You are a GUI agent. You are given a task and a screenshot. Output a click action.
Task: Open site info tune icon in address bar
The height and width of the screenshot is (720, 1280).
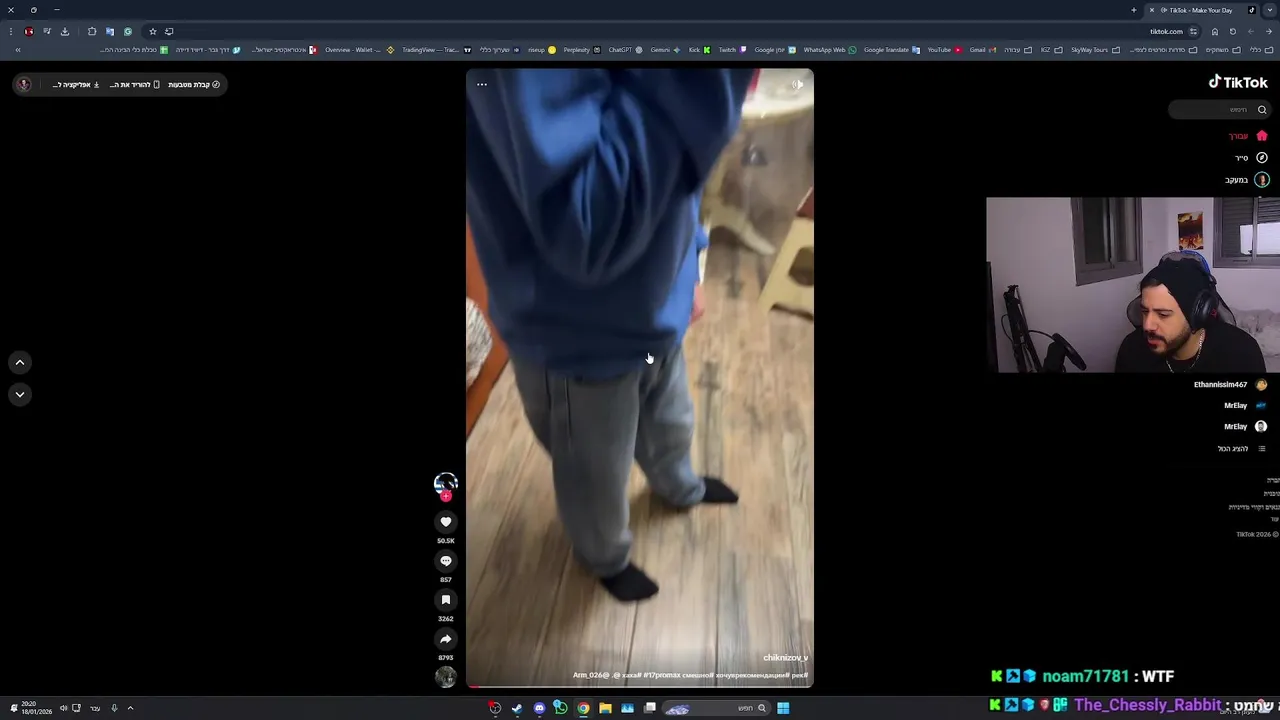click(1193, 32)
